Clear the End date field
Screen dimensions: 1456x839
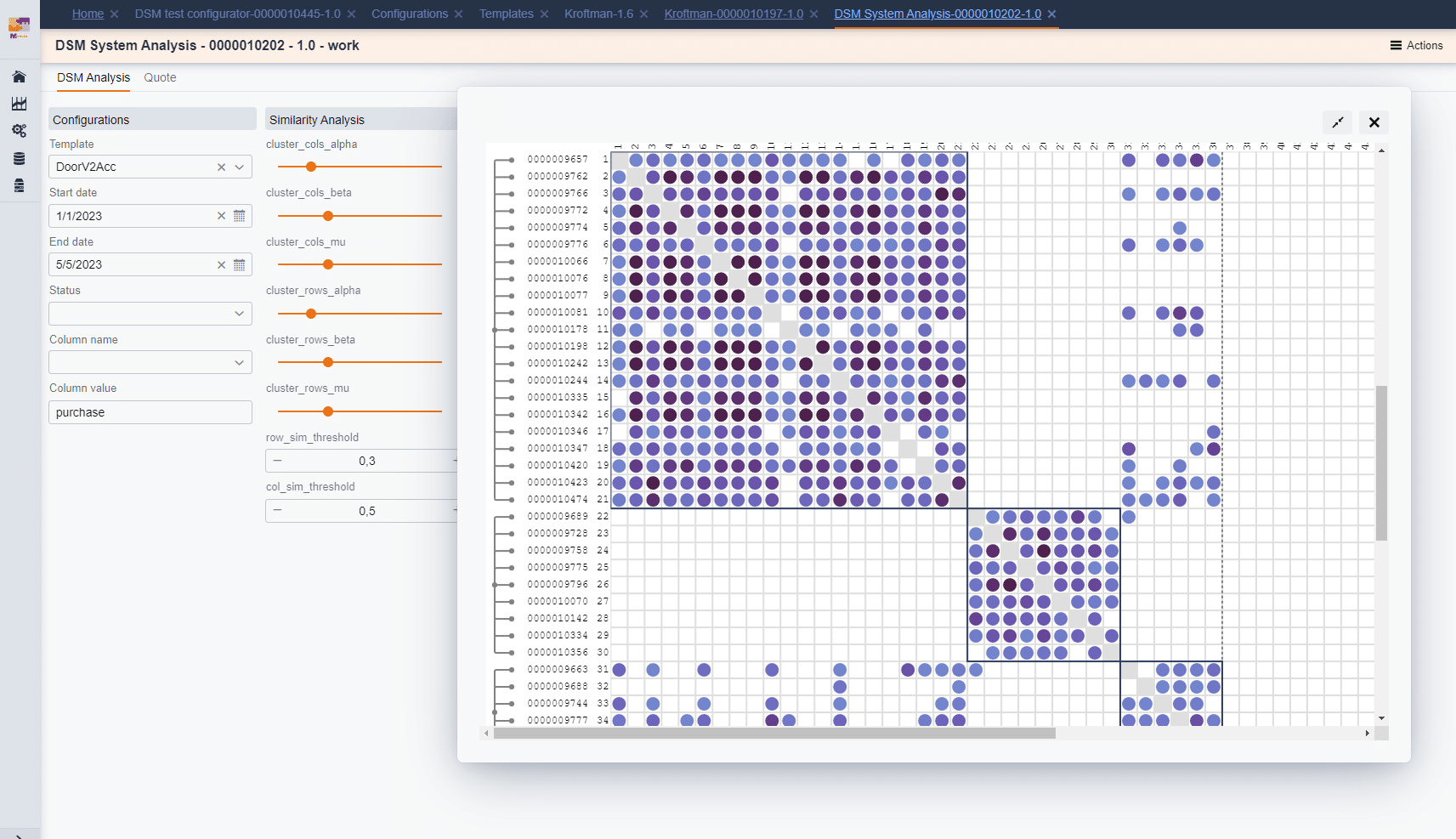221,264
